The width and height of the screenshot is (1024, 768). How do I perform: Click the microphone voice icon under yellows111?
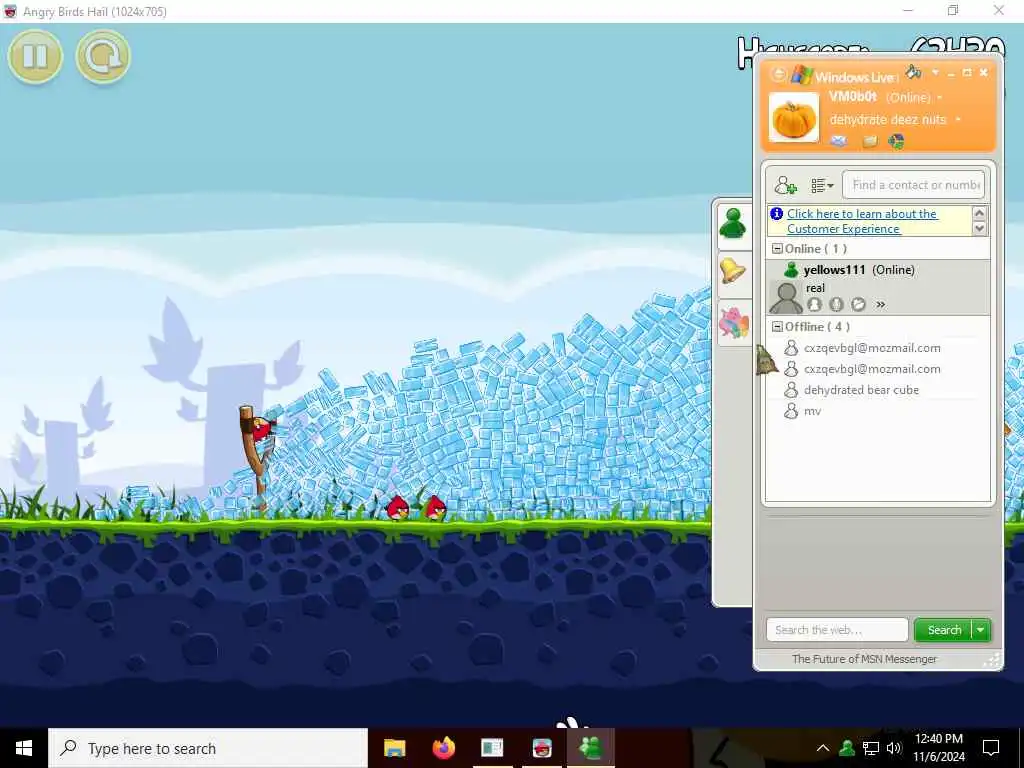(x=837, y=304)
